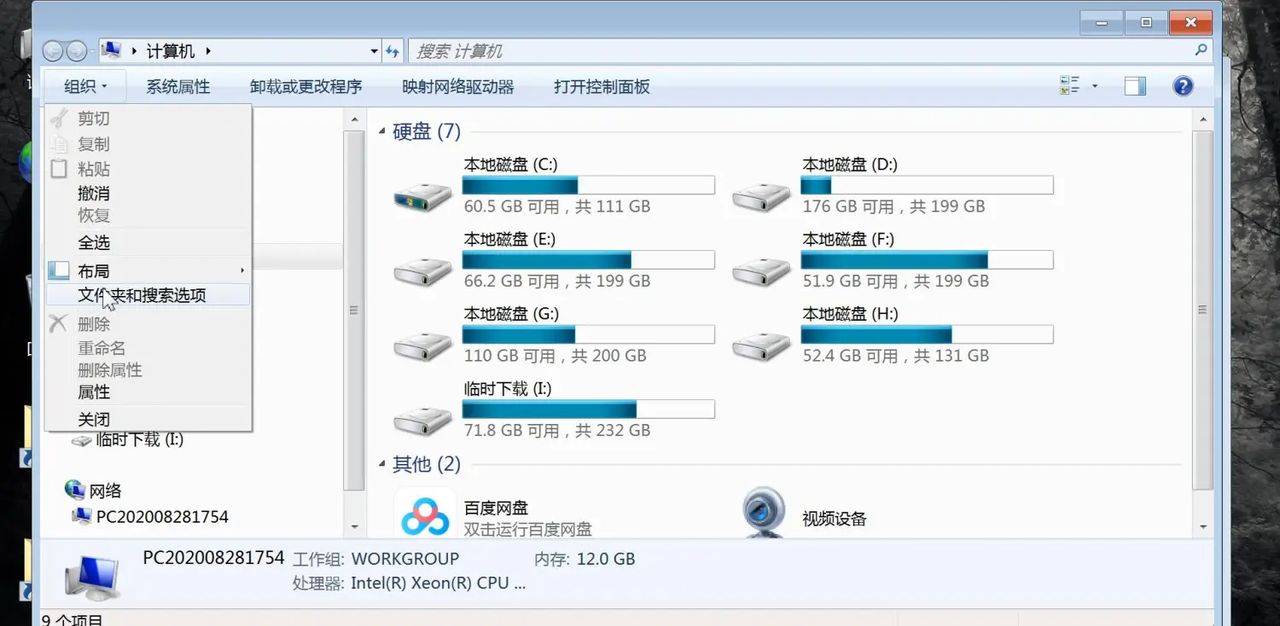This screenshot has width=1280, height=626.
Task: Open the 视频设备 item
Action: [836, 518]
